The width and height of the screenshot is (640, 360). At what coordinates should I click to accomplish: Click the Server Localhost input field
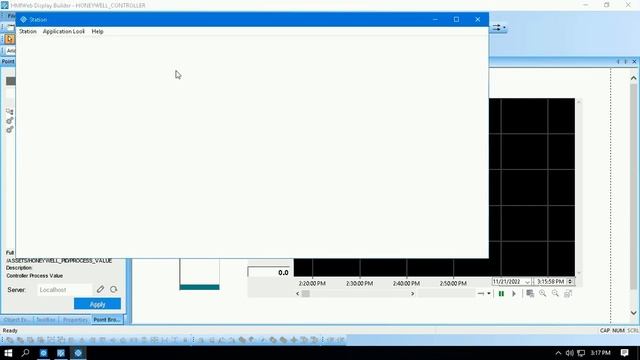[x=64, y=289]
